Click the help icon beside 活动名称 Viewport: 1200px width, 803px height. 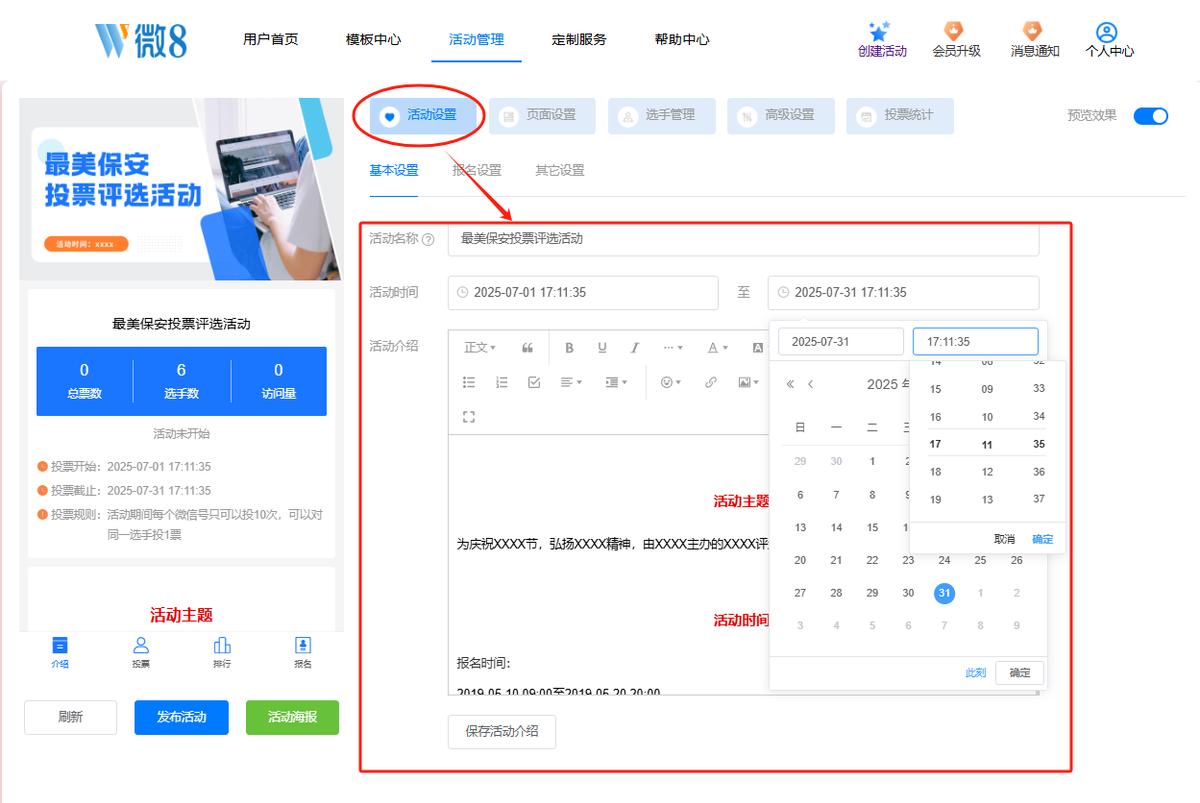point(429,240)
